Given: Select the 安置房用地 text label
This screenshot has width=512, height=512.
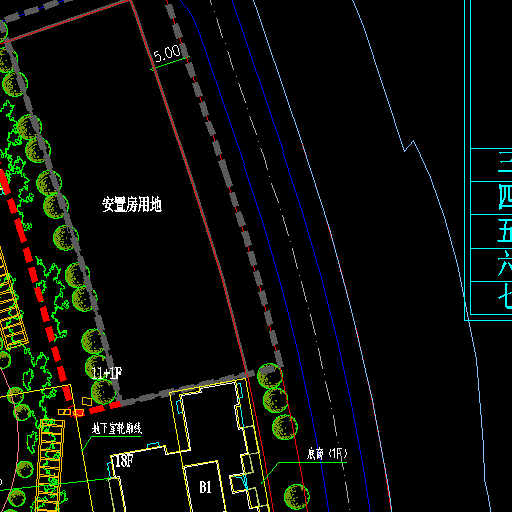Looking at the screenshot, I should click(x=132, y=204).
